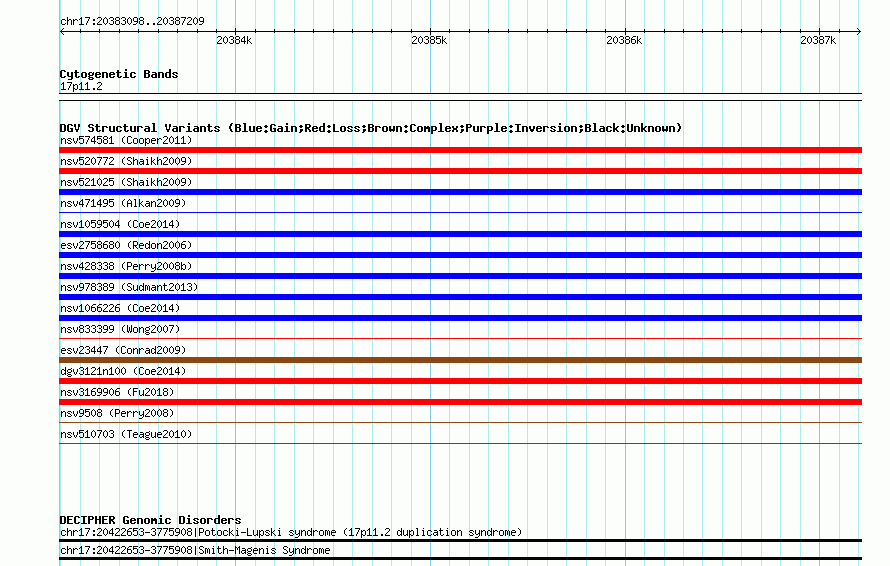Viewport: 890px width, 566px height.
Task: Click the Cytogenetic Bands track title
Action: [119, 74]
